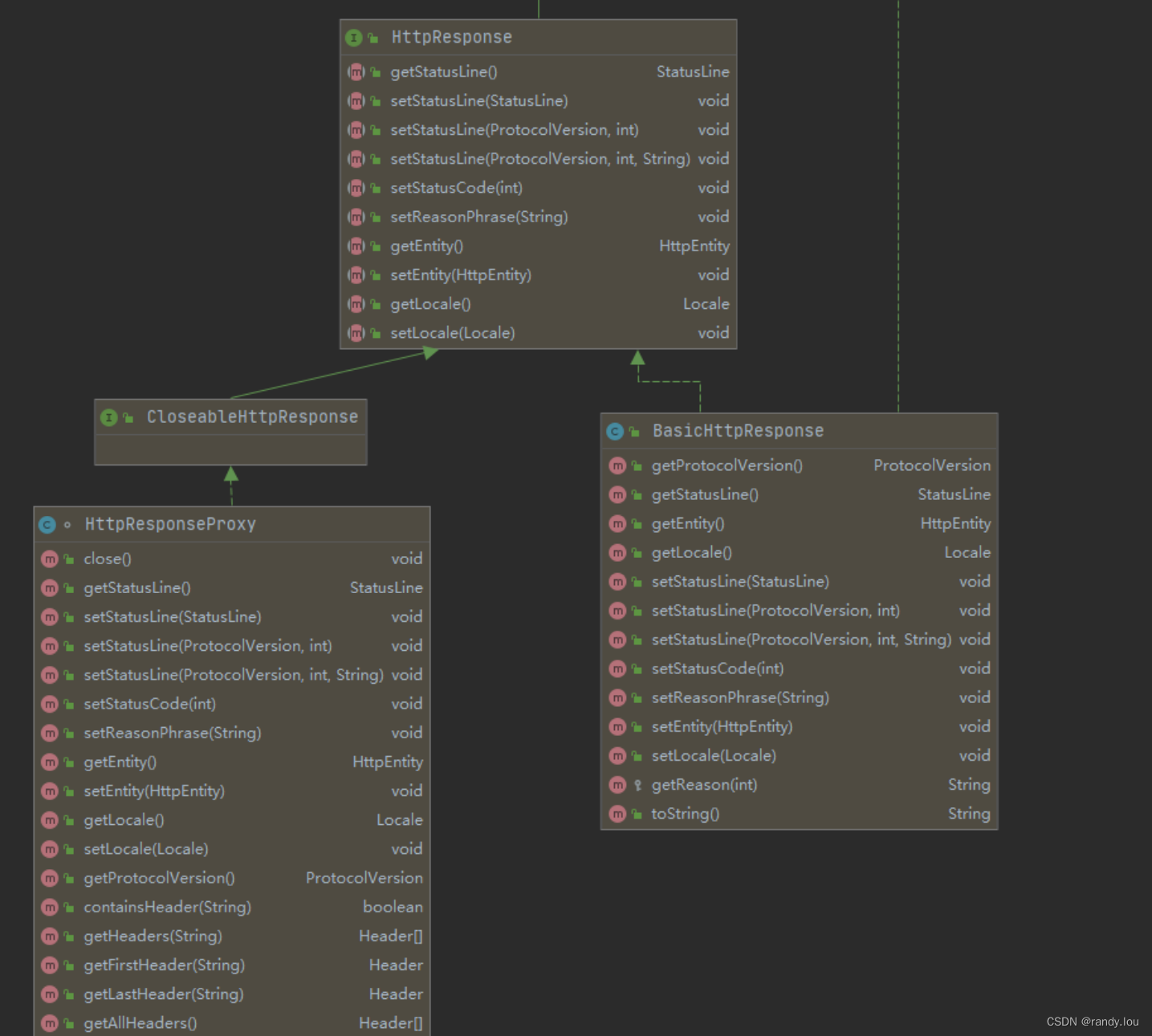The image size is (1152, 1036).
Task: Select setStatusLine(ProtocolVersion, int) in HttpResponse
Action: pyautogui.click(x=515, y=130)
